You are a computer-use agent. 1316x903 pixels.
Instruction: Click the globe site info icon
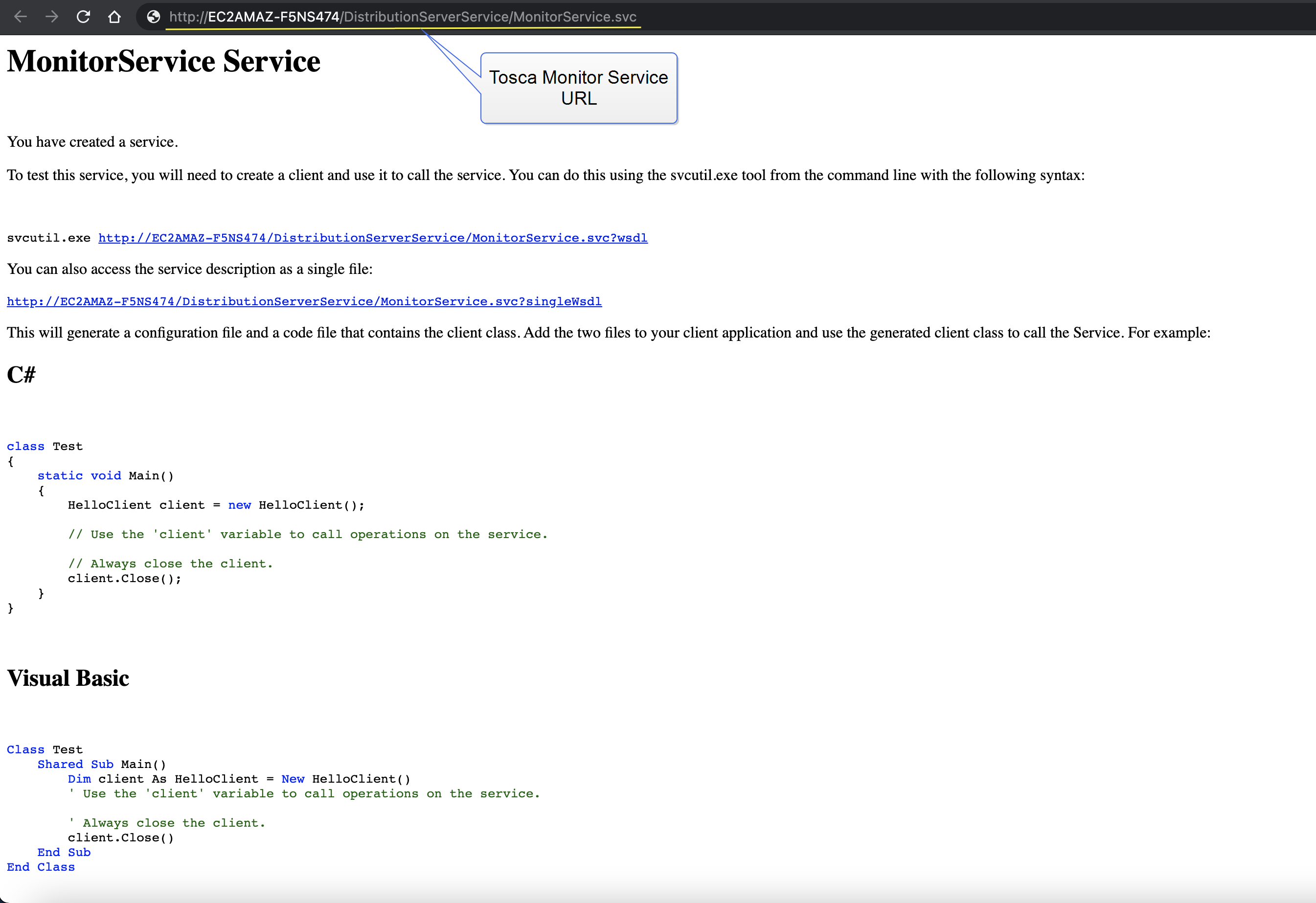[154, 17]
